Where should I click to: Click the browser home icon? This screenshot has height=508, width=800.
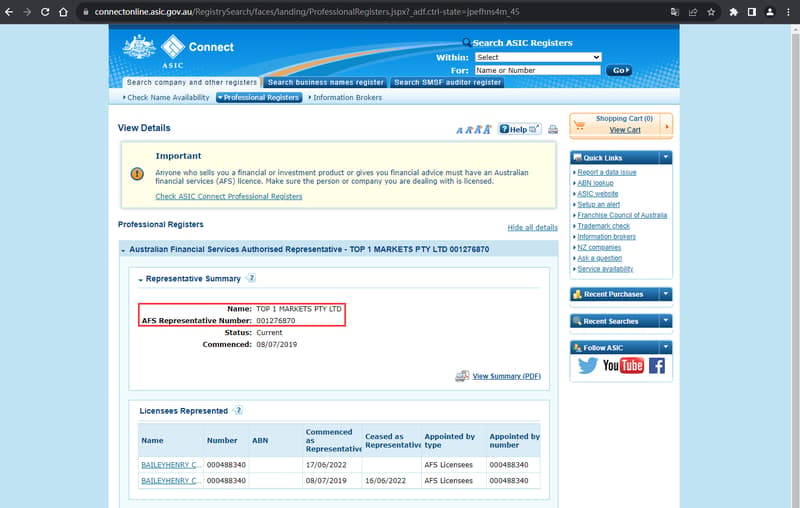click(x=63, y=12)
